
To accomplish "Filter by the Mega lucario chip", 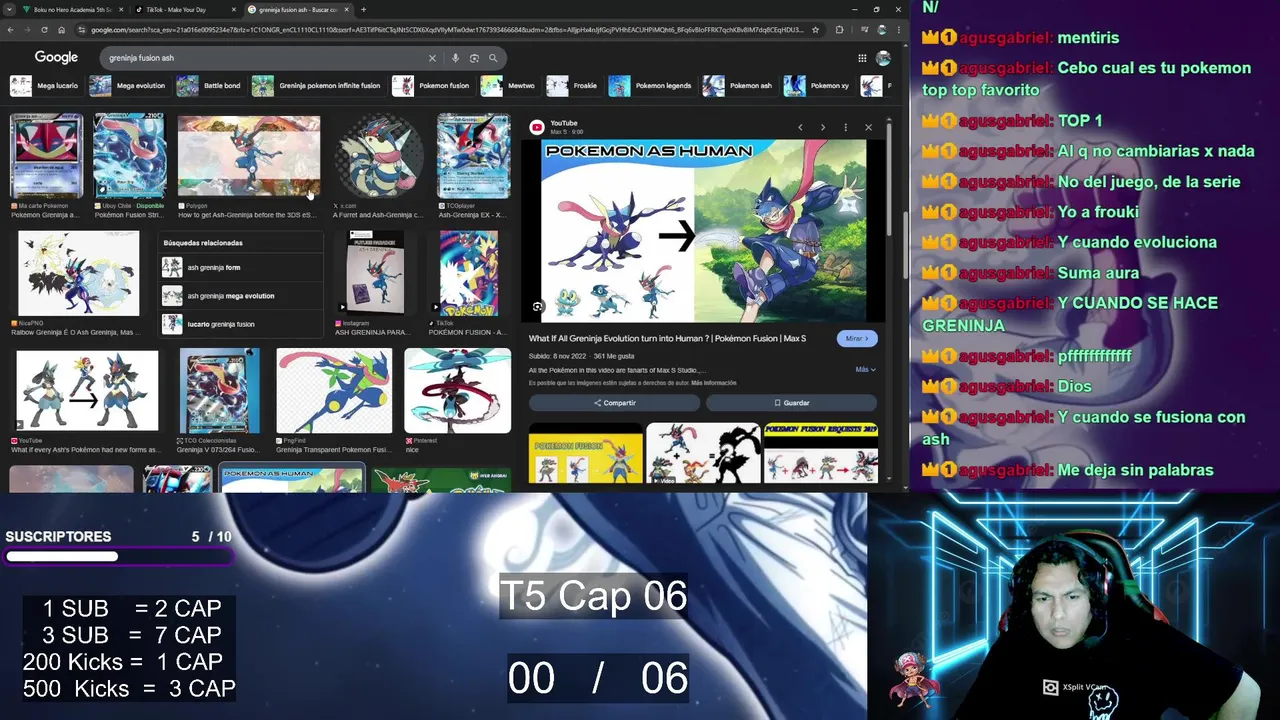I will tap(44, 86).
